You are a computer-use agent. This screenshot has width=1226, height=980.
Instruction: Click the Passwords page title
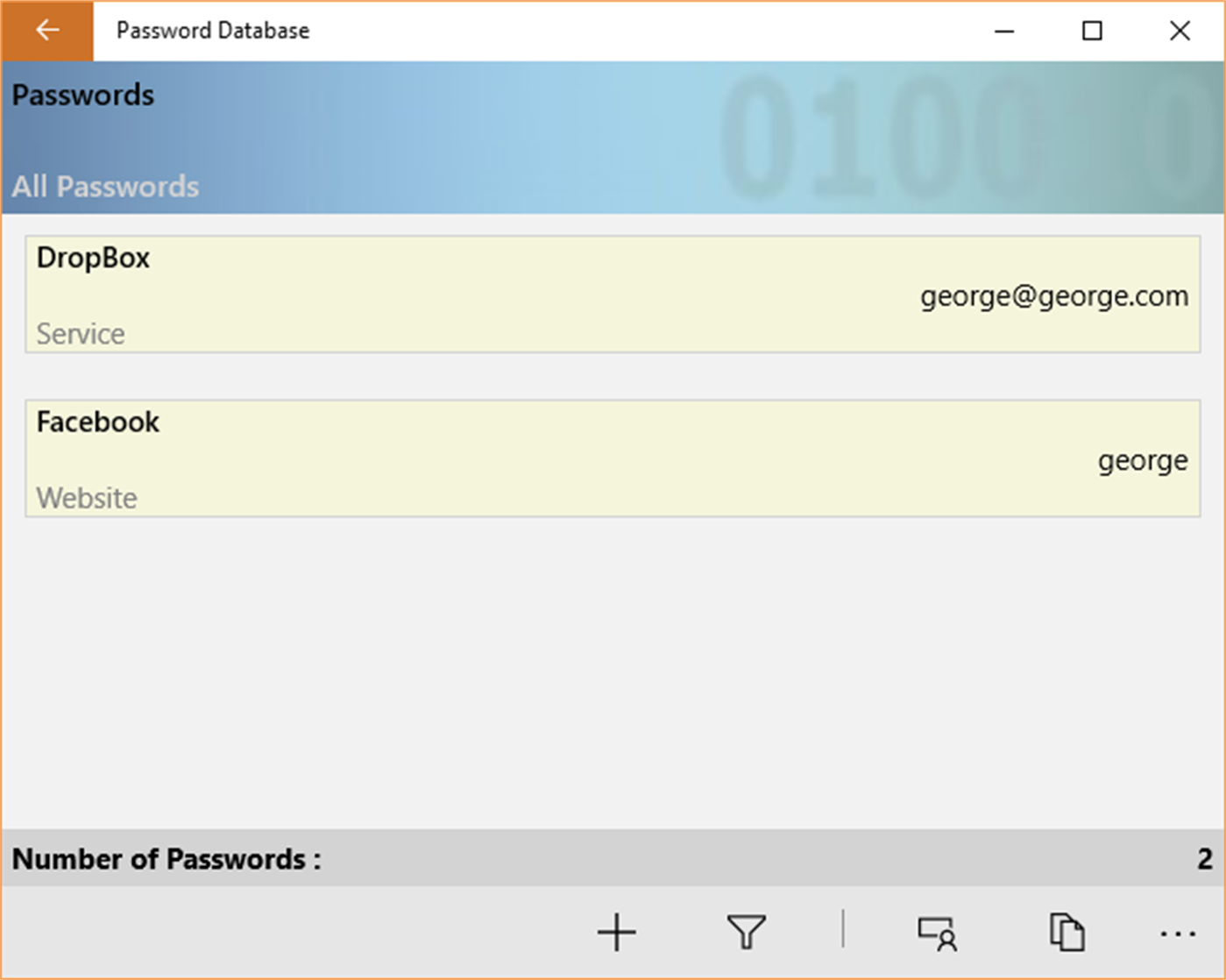tap(83, 95)
